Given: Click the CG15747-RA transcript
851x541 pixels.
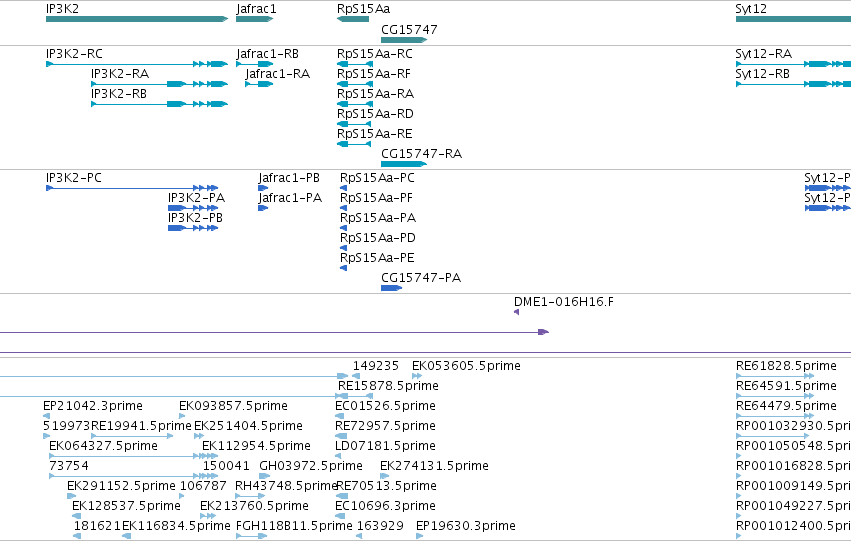Looking at the screenshot, I should (x=404, y=164).
